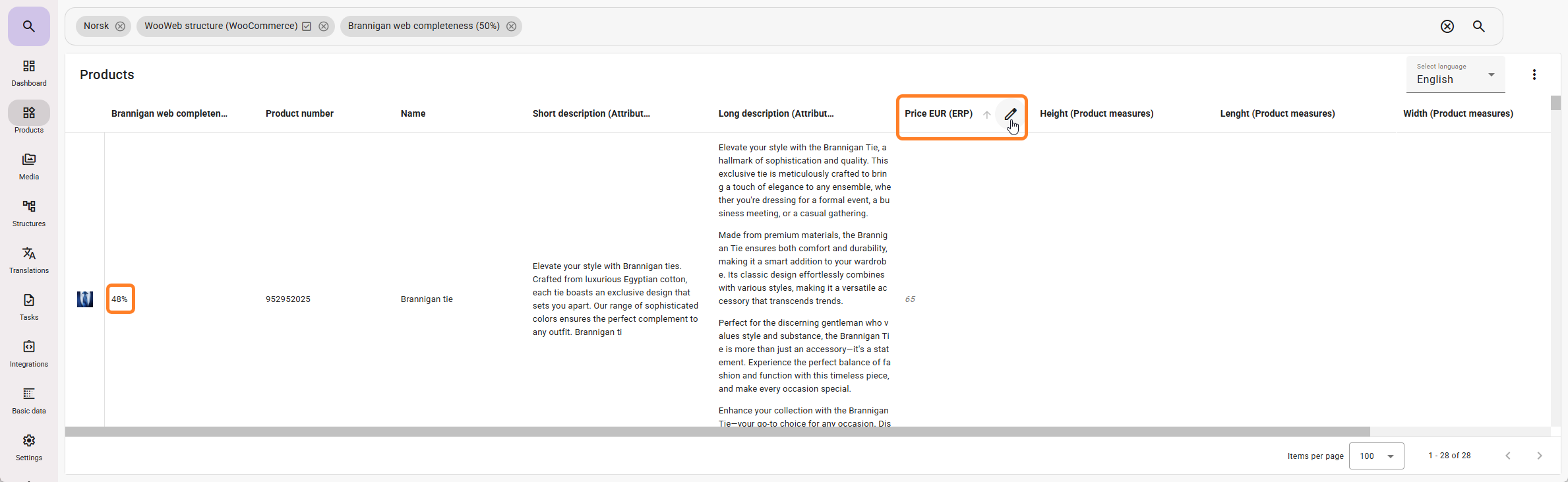
Task: Go to Structures in sidebar
Action: click(x=29, y=213)
